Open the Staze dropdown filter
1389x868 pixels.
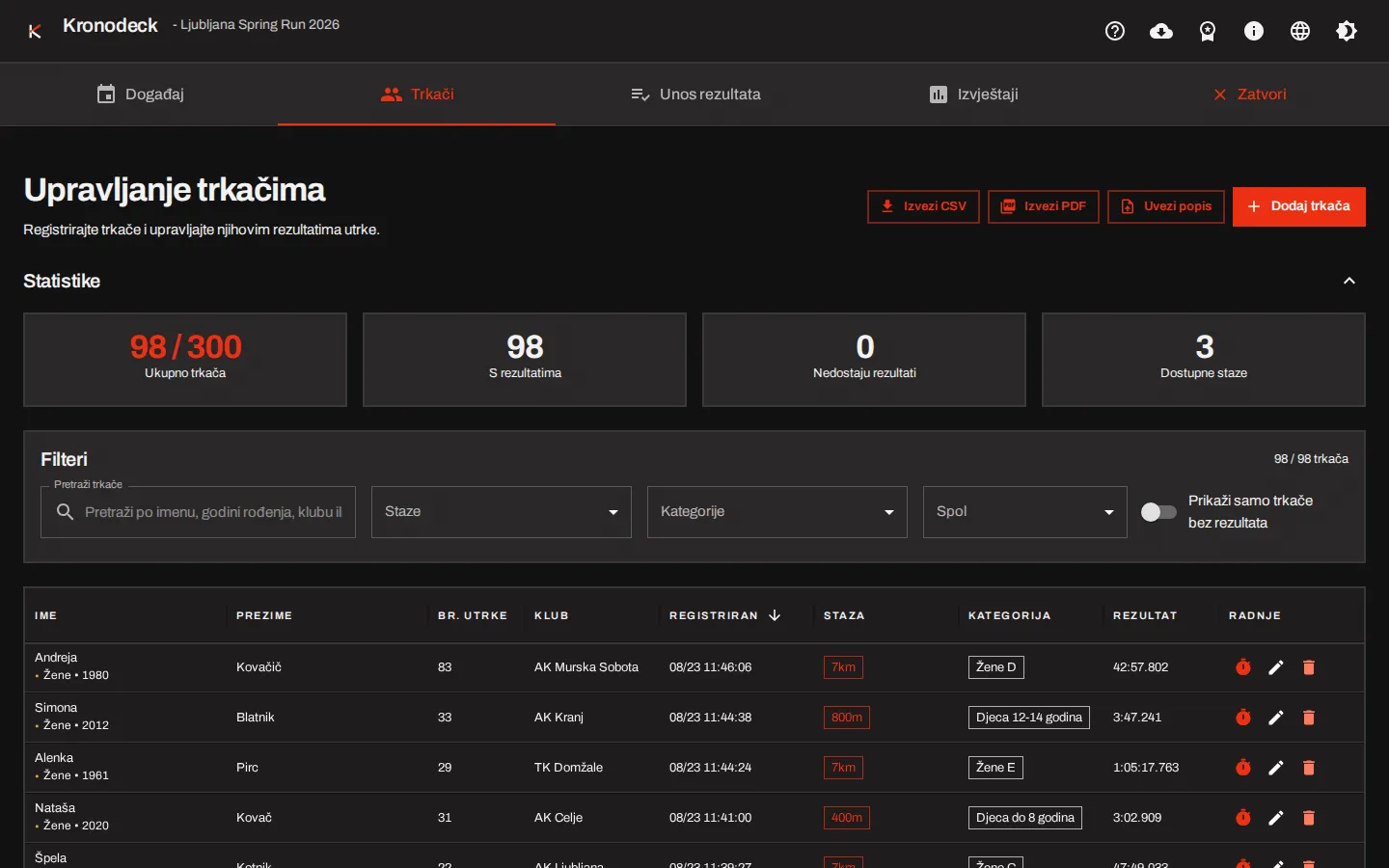(502, 512)
